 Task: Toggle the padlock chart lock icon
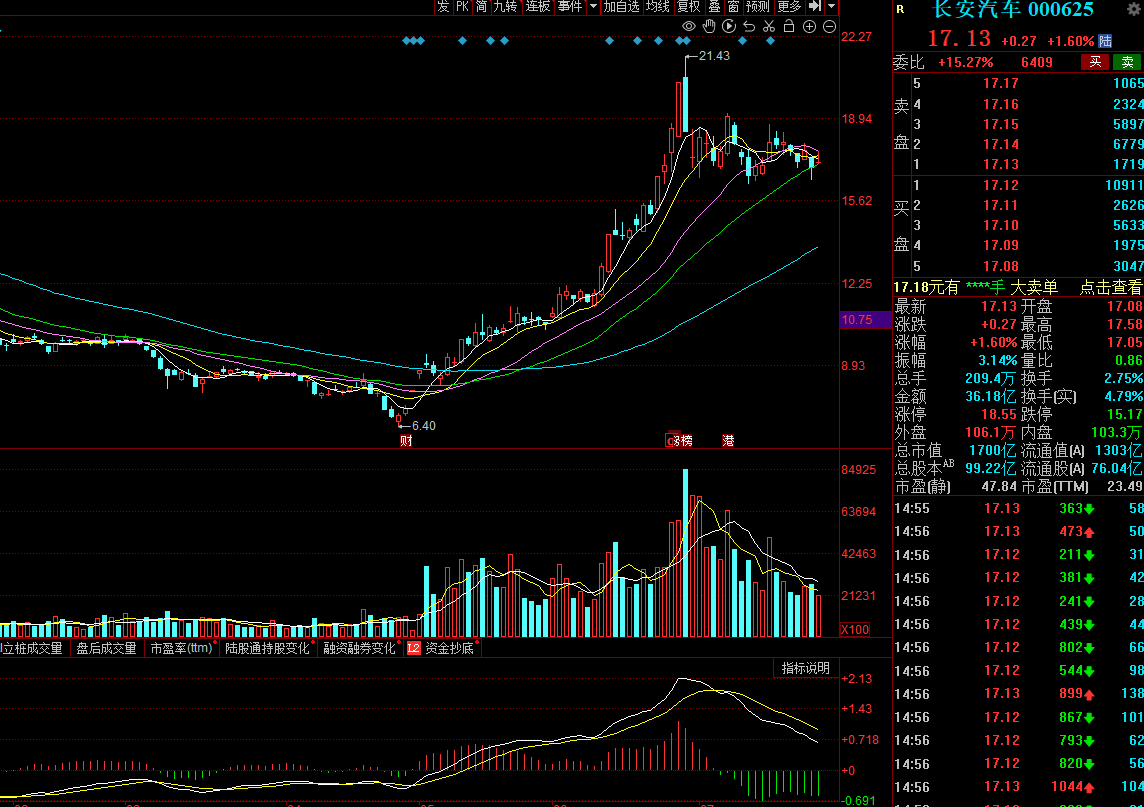coord(789,26)
